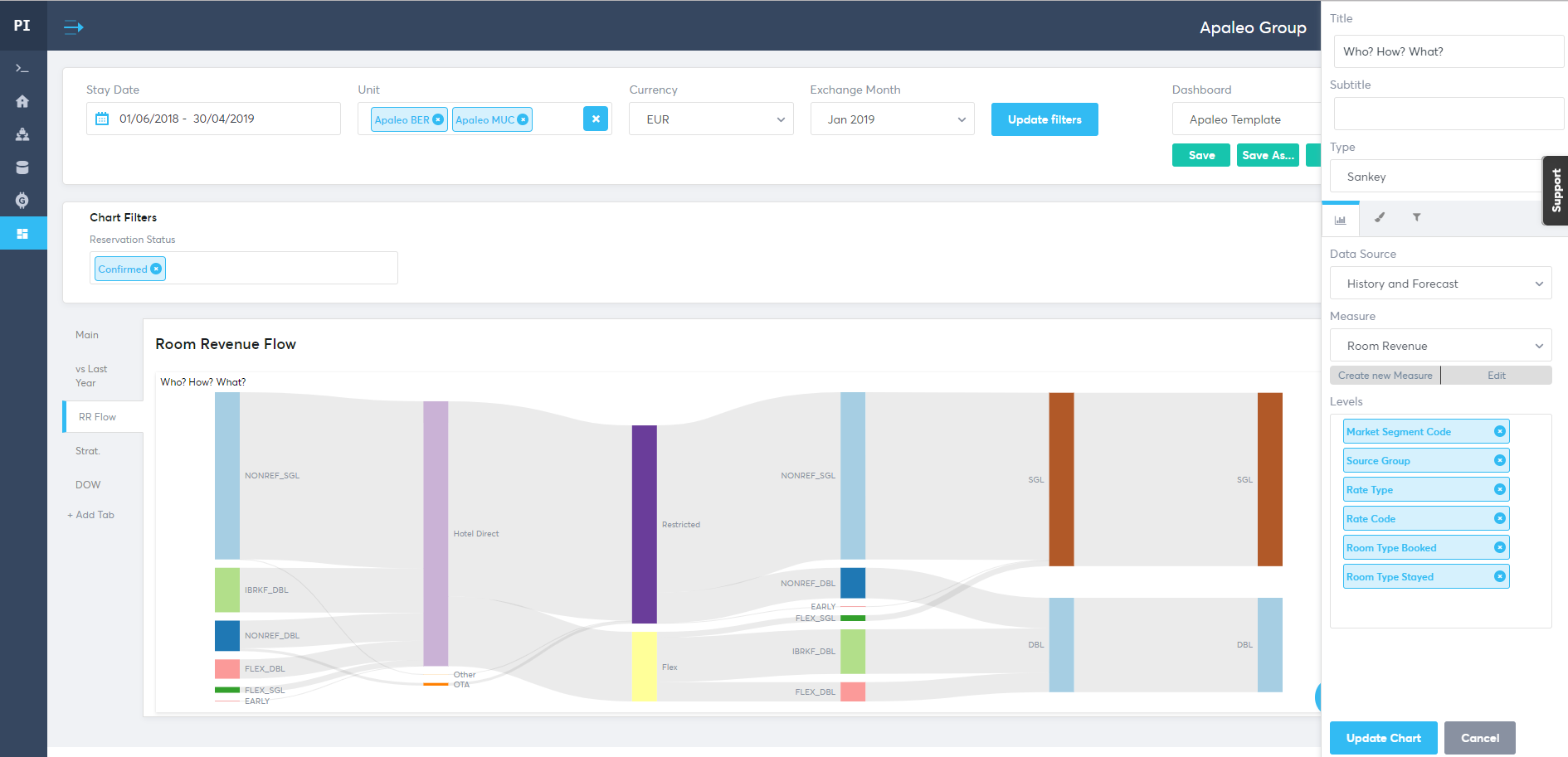Remove the Confirmed reservation status tag

156,269
